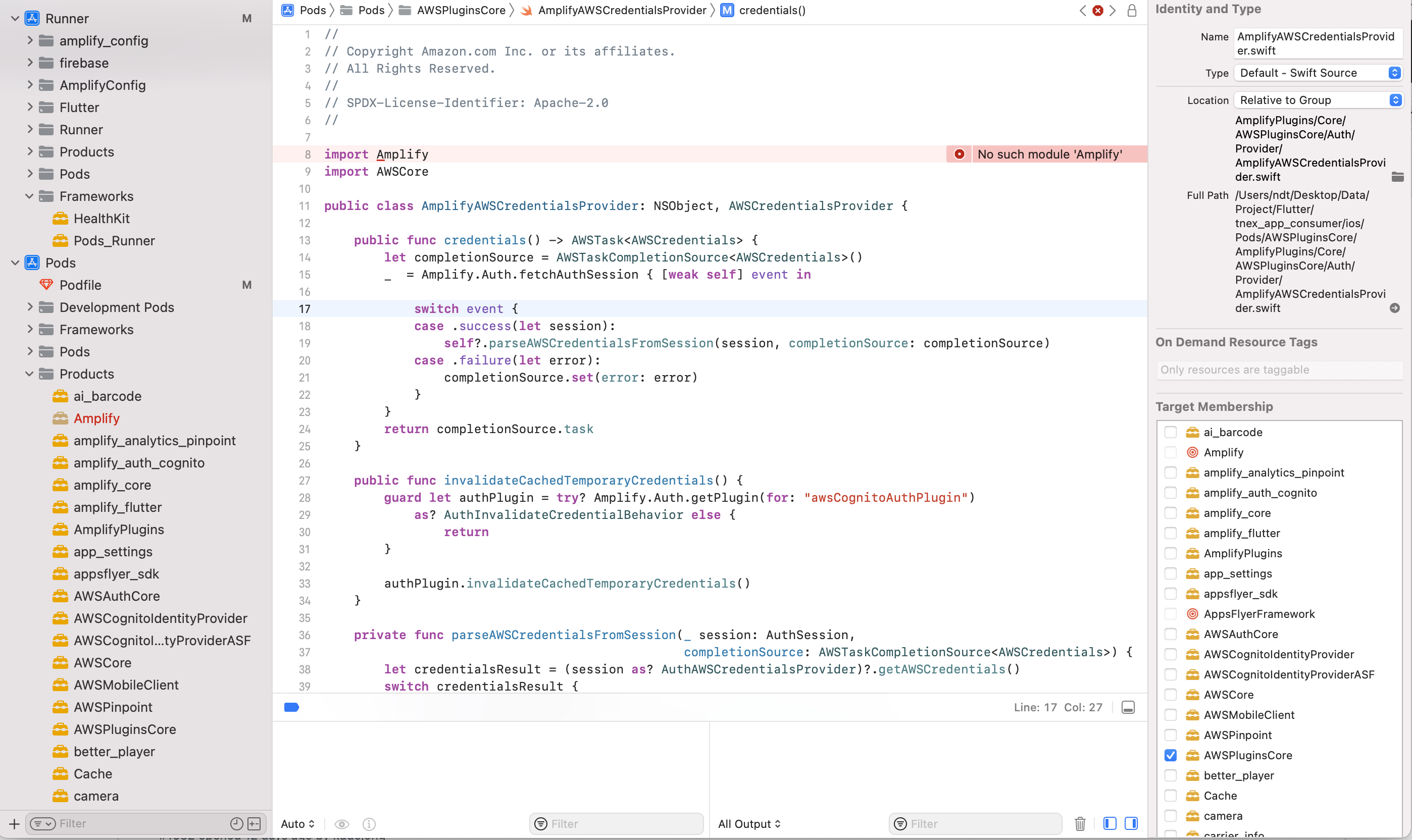This screenshot has height=840, width=1412.
Task: Click the forward navigation arrow in jump bar
Action: (1113, 10)
